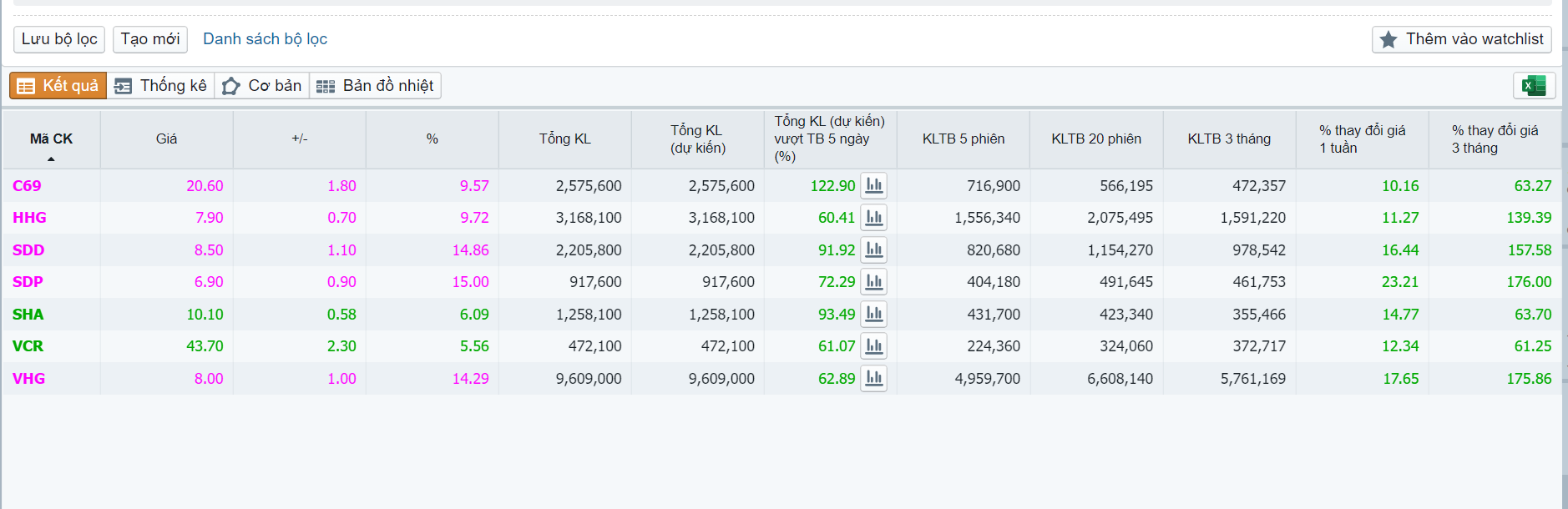
Task: Open the Cơ bản tab
Action: tap(262, 86)
